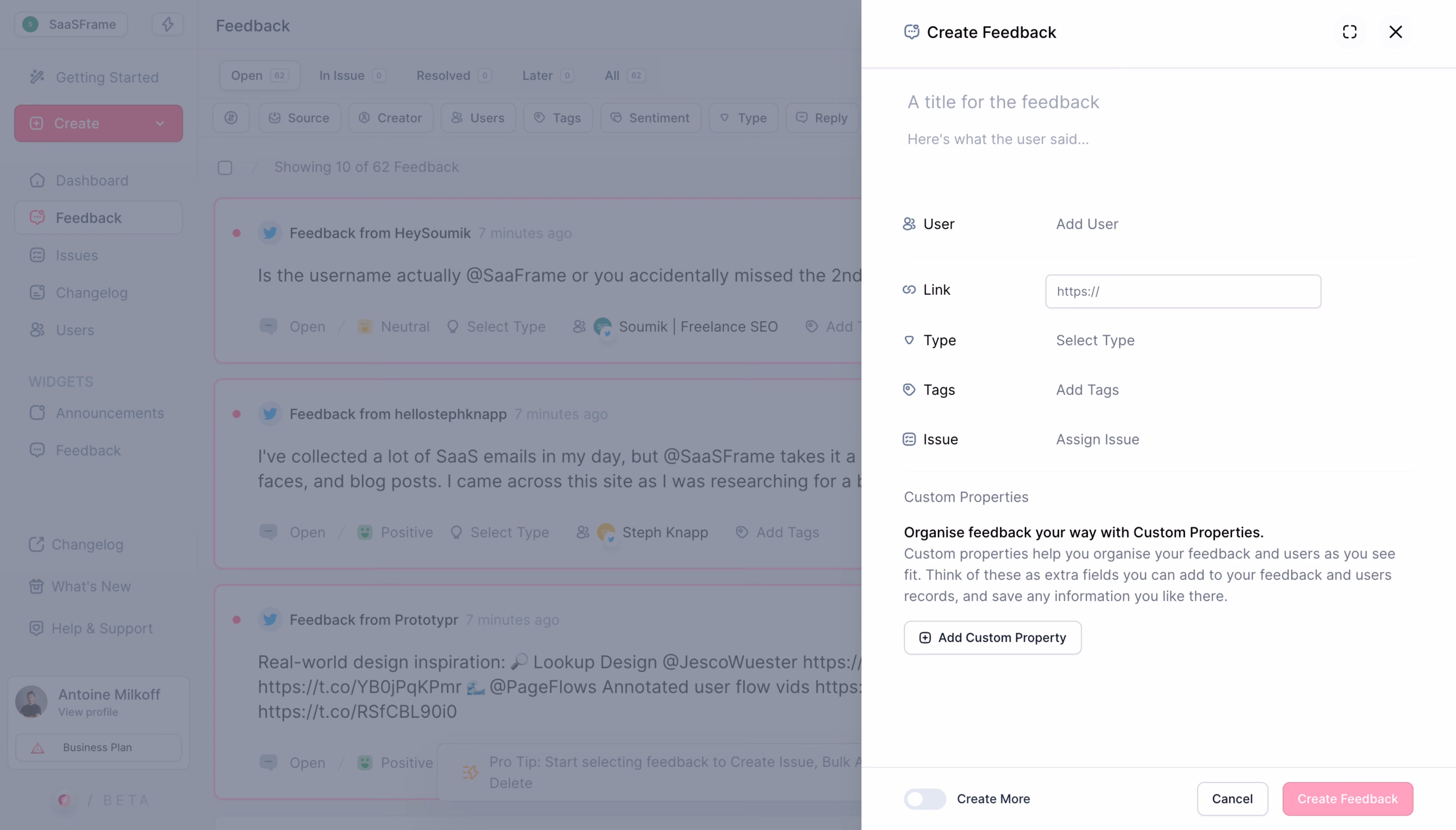The width and height of the screenshot is (1456, 830).
Task: Toggle the Create More switch
Action: click(925, 799)
